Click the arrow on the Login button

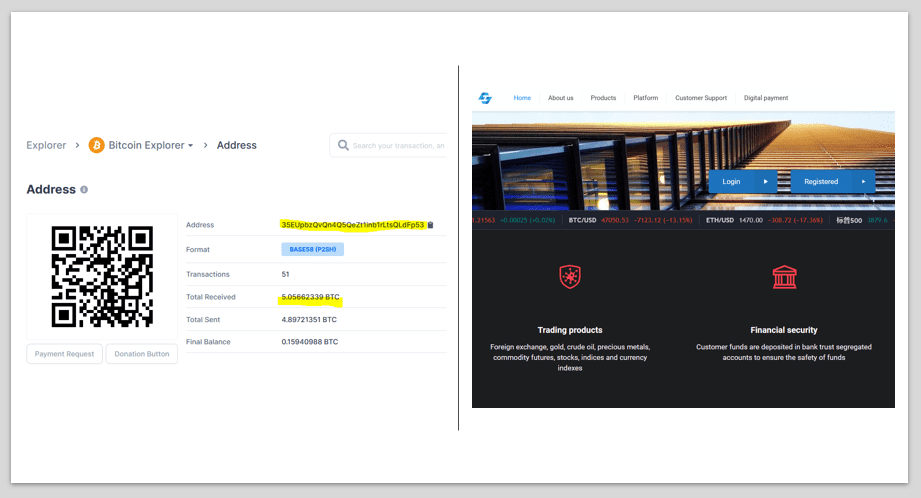pos(765,182)
